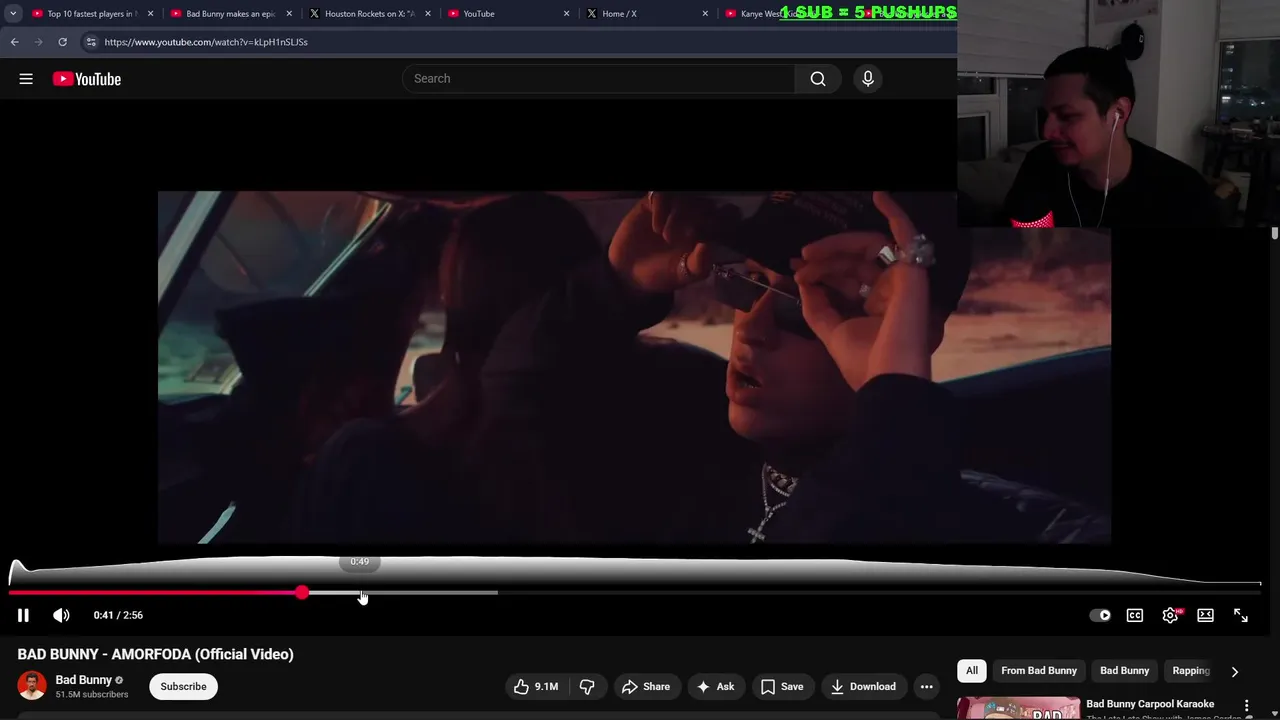The height and width of the screenshot is (720, 1280).
Task: Start voice search with microphone icon
Action: pyautogui.click(x=868, y=79)
